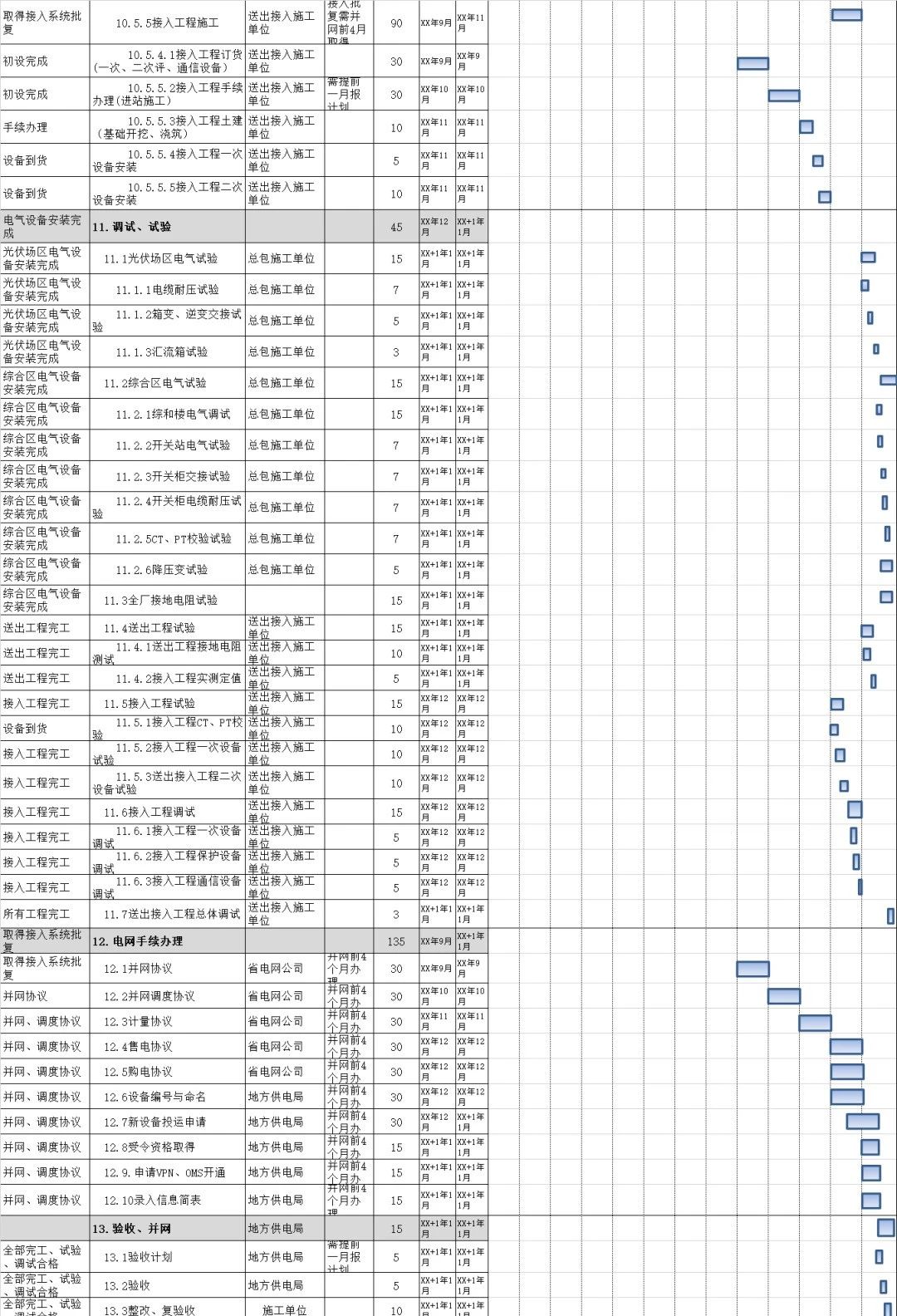Click the 11.7送出接入工程总体调试 cell

(167, 914)
